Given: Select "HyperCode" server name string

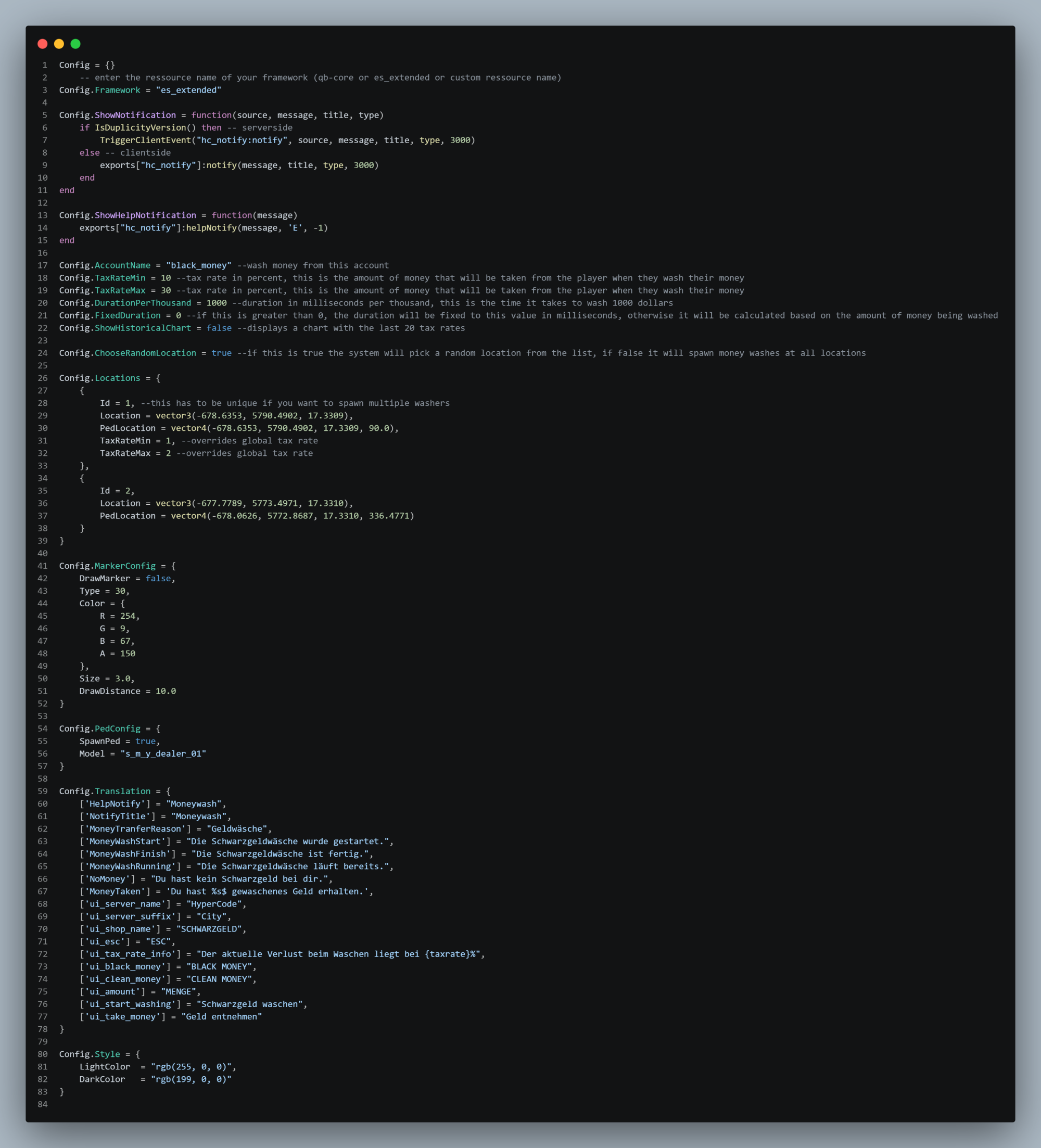Looking at the screenshot, I should click(x=214, y=904).
